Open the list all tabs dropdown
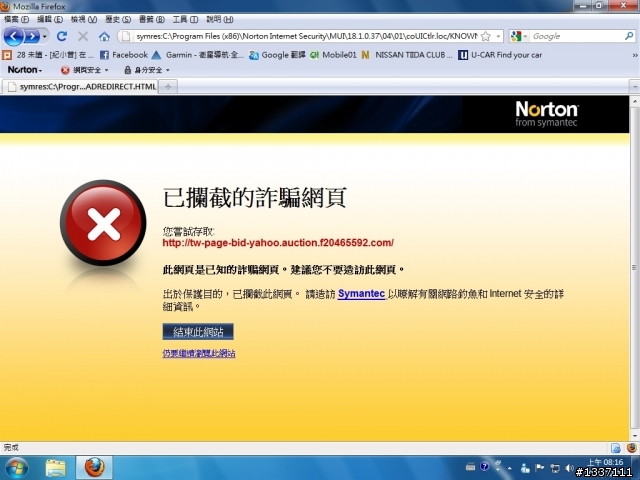This screenshot has height=480, width=640. click(x=635, y=87)
